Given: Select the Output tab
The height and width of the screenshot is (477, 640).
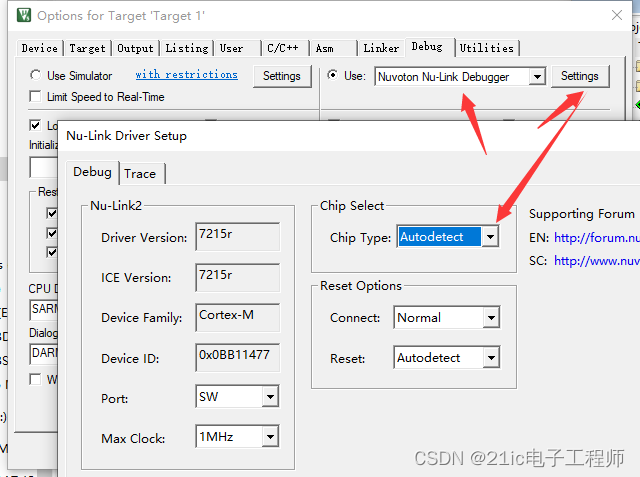Looking at the screenshot, I should tap(135, 48).
